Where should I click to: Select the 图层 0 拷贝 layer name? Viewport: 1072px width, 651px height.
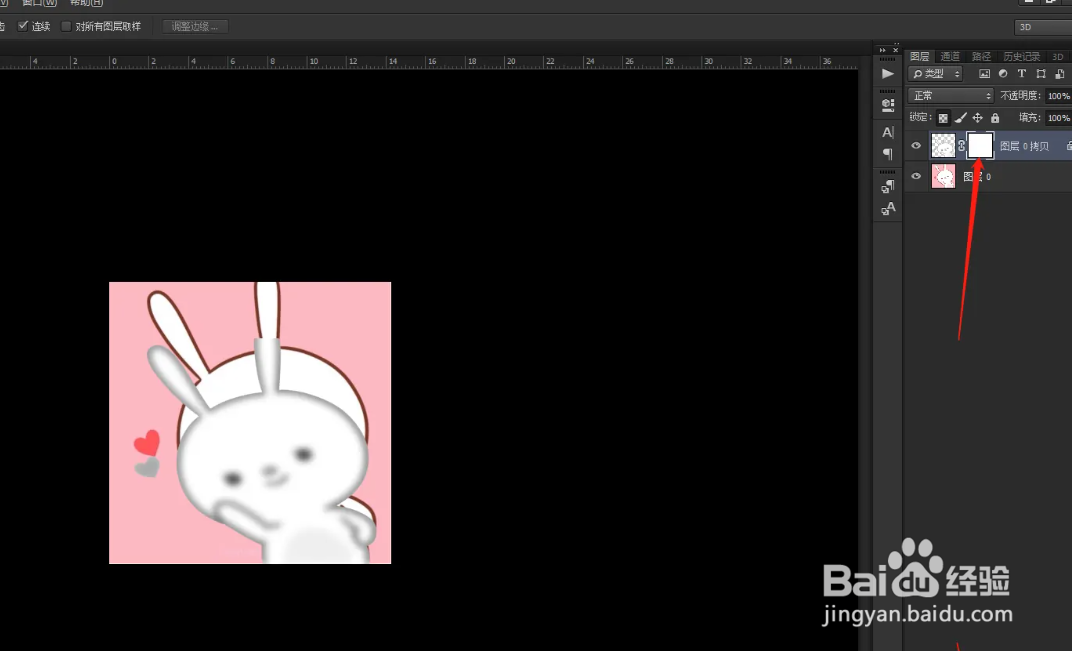pyautogui.click(x=1024, y=146)
